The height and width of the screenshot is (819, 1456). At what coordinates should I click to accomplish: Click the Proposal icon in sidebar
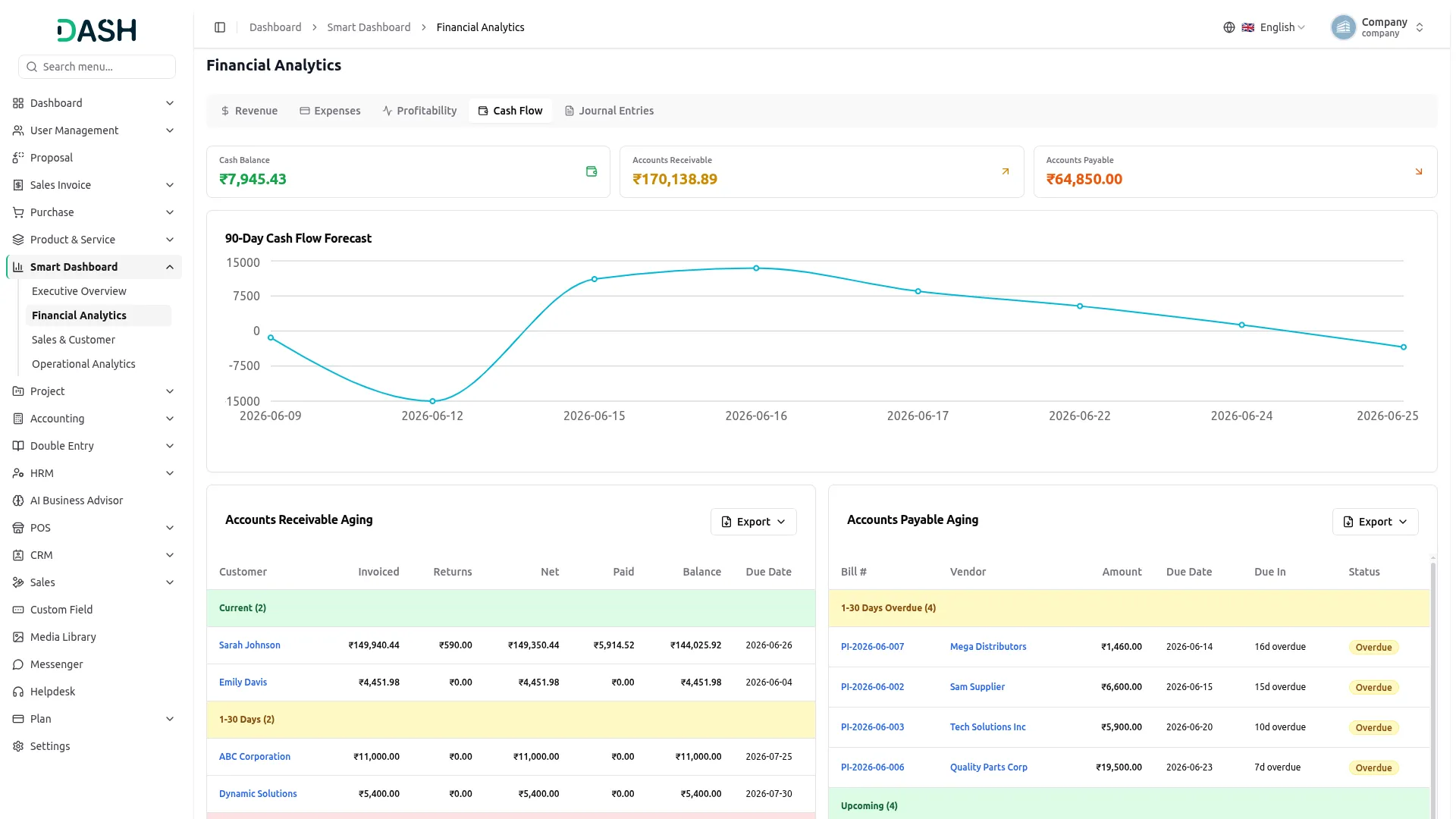tap(18, 158)
